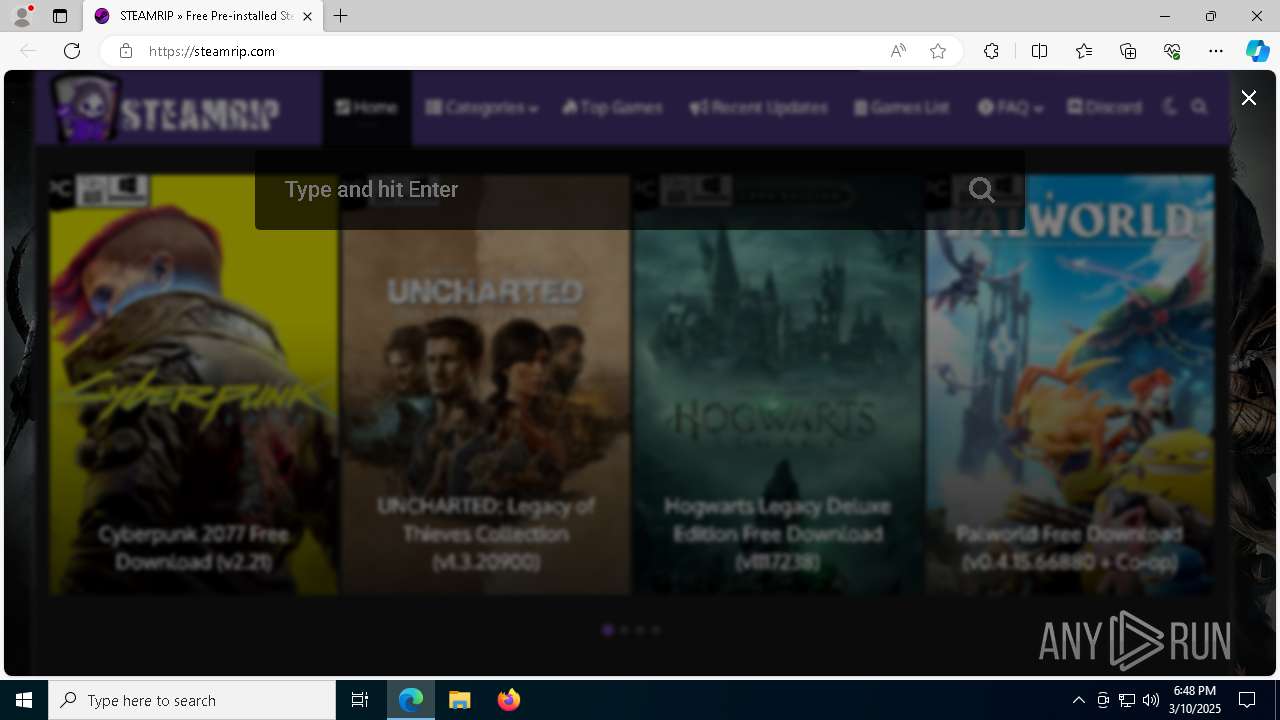1280x720 pixels.
Task: Open the Discord link in the site header
Action: 1104,107
